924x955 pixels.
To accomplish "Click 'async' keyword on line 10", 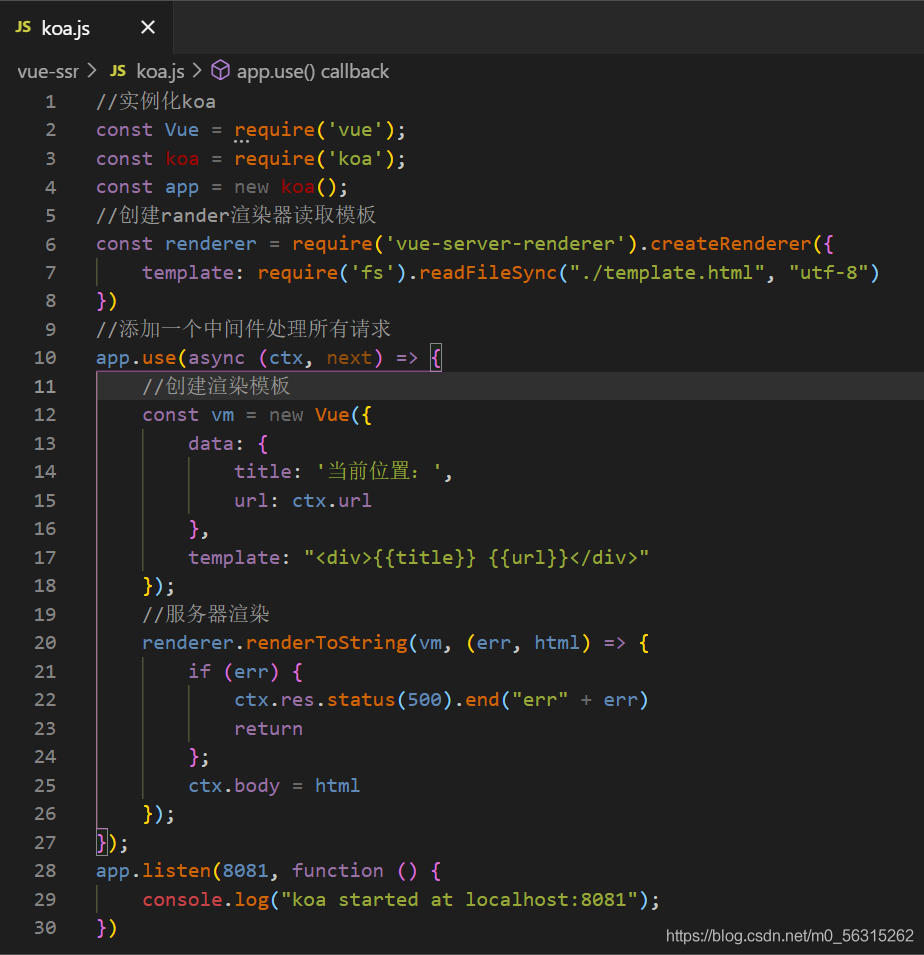I will tap(216, 358).
